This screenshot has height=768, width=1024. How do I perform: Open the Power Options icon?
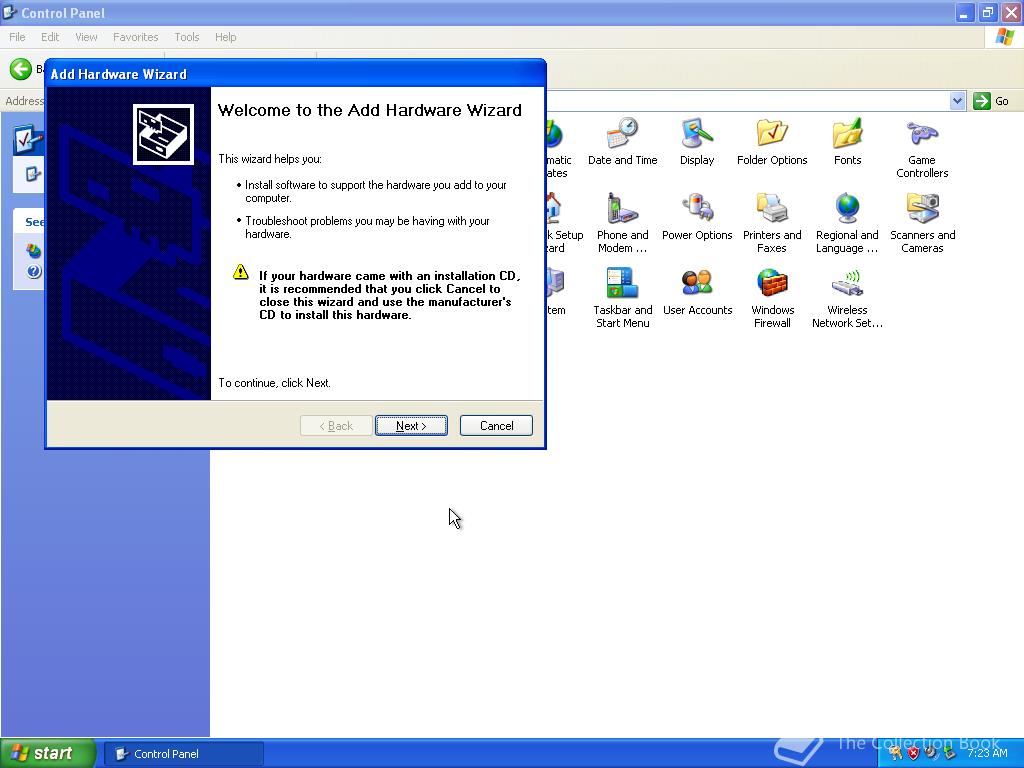click(697, 208)
